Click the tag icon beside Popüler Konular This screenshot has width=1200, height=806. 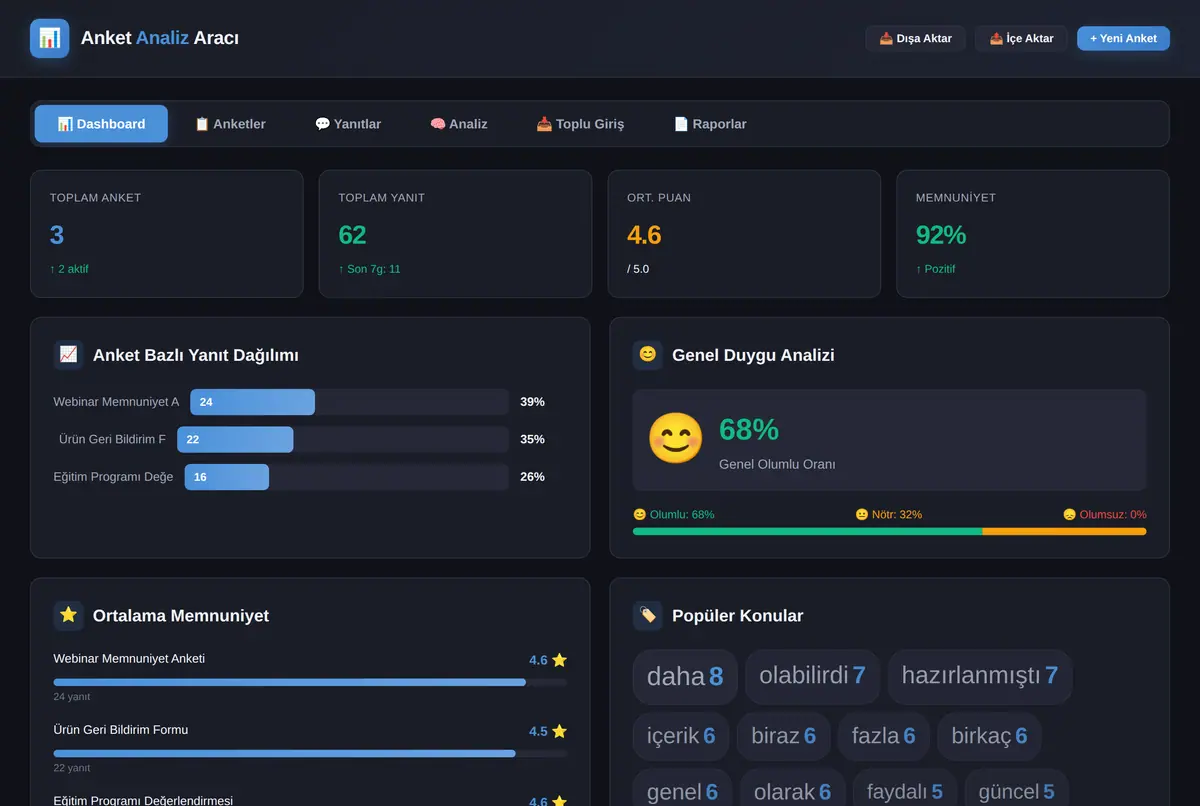(x=648, y=616)
